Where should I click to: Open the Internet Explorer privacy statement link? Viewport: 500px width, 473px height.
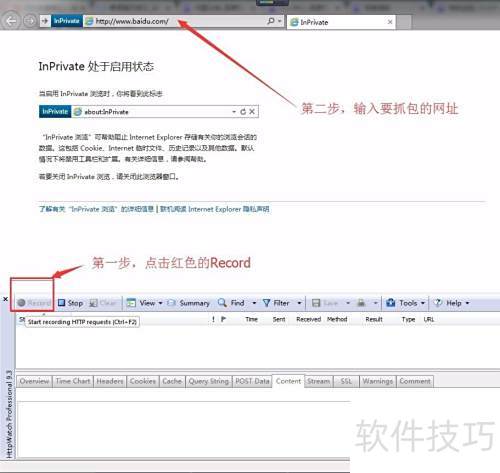[x=215, y=209]
